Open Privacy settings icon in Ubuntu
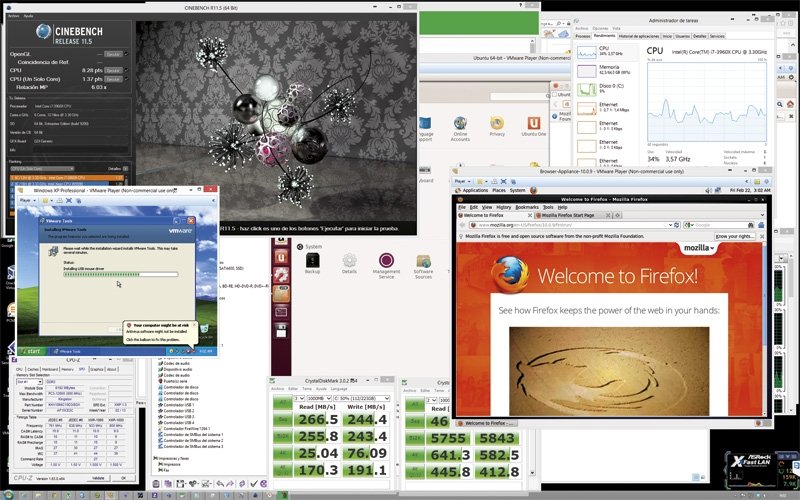Image resolution: width=800 pixels, height=500 pixels. (497, 126)
